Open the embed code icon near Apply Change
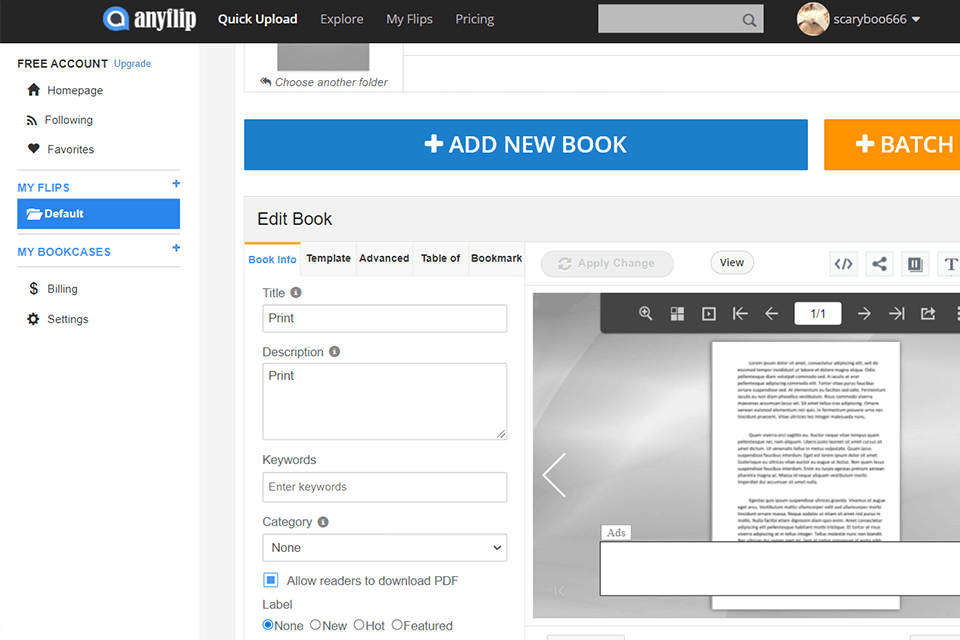Viewport: 960px width, 640px height. point(843,263)
